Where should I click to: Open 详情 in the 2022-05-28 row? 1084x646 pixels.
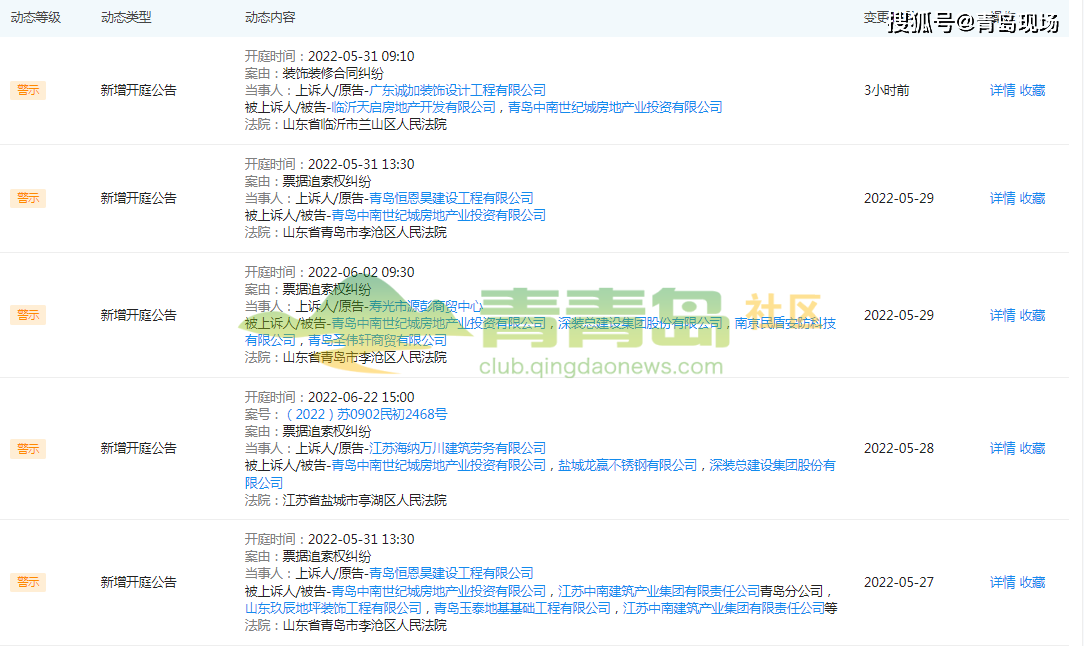coord(1002,448)
